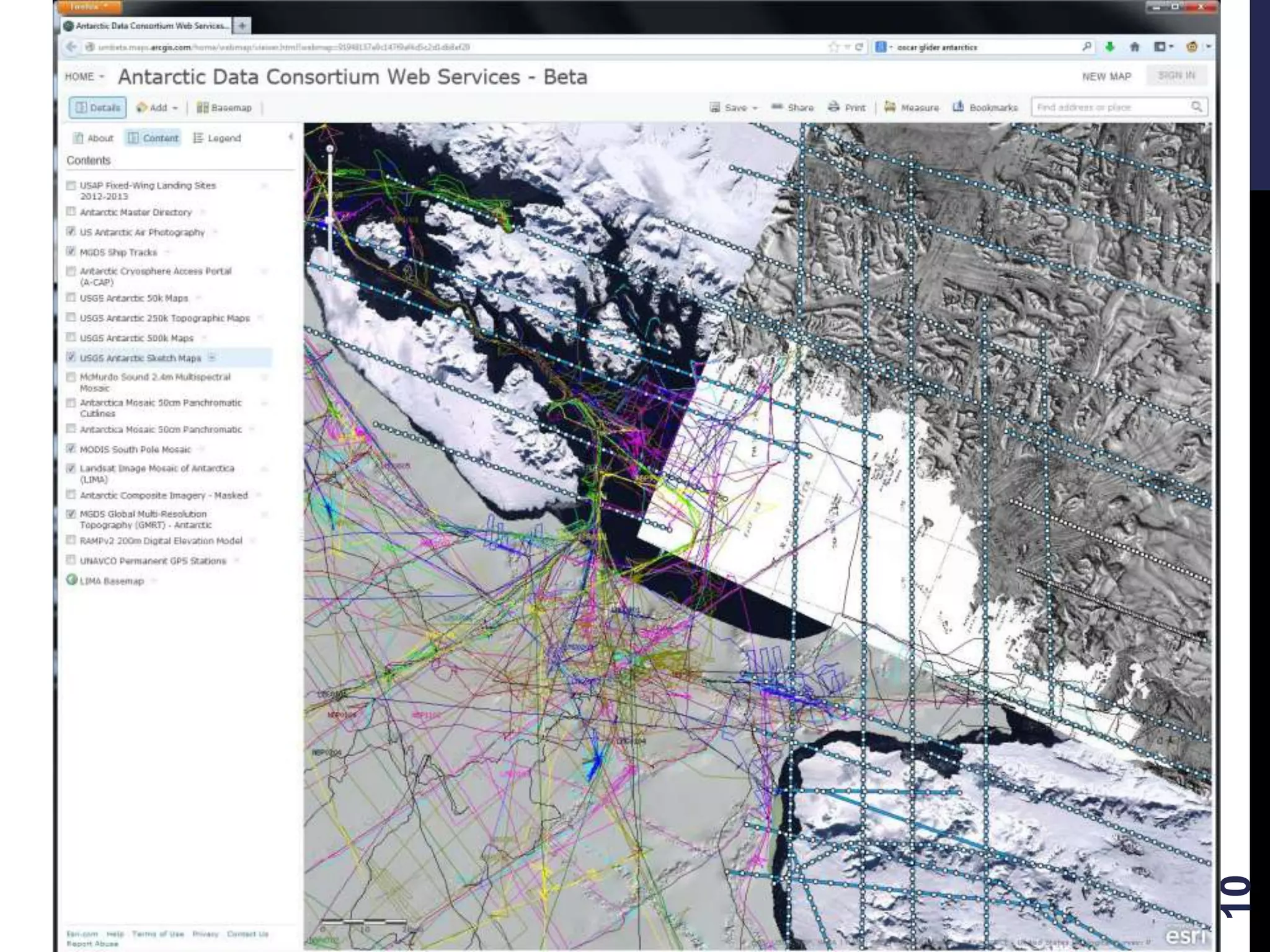Switch to the Legend tab

click(217, 138)
